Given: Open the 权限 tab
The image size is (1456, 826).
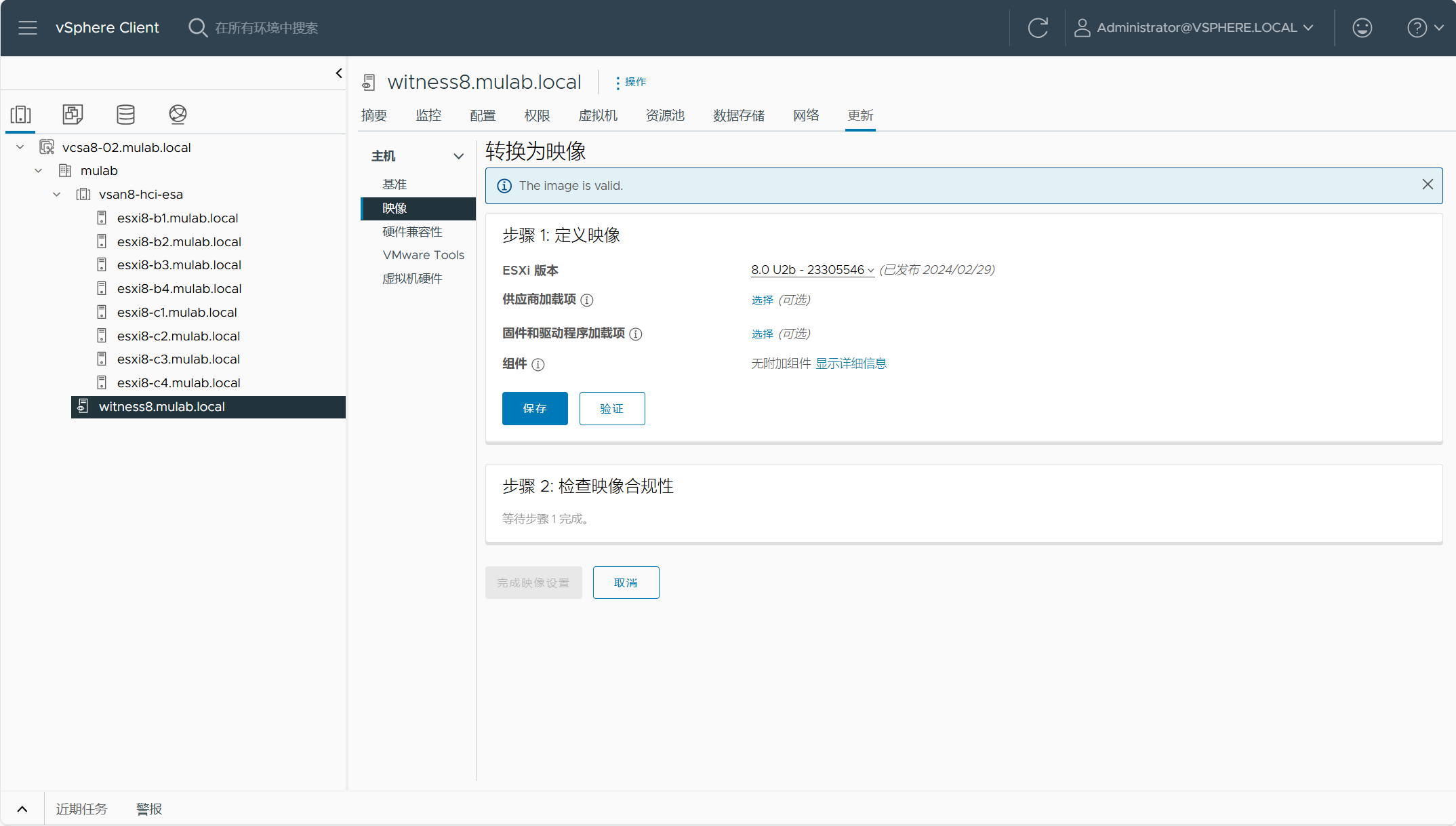Looking at the screenshot, I should [x=537, y=115].
